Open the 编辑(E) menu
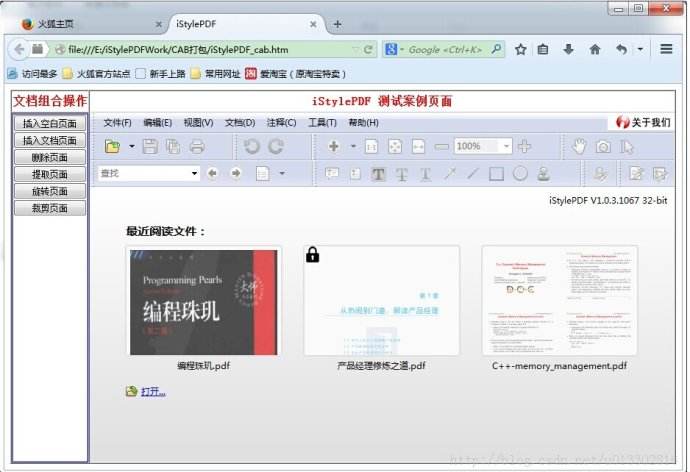This screenshot has width=690, height=472. click(158, 123)
